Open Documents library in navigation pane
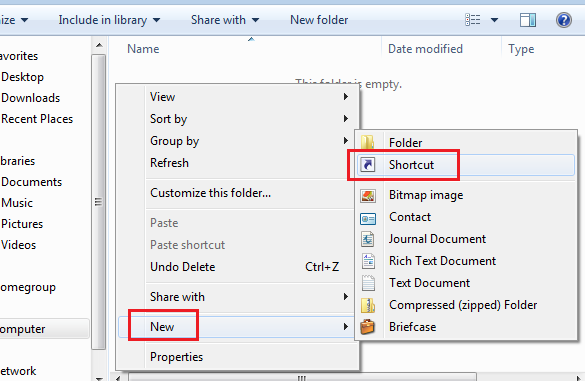The width and height of the screenshot is (585, 381). point(31,182)
